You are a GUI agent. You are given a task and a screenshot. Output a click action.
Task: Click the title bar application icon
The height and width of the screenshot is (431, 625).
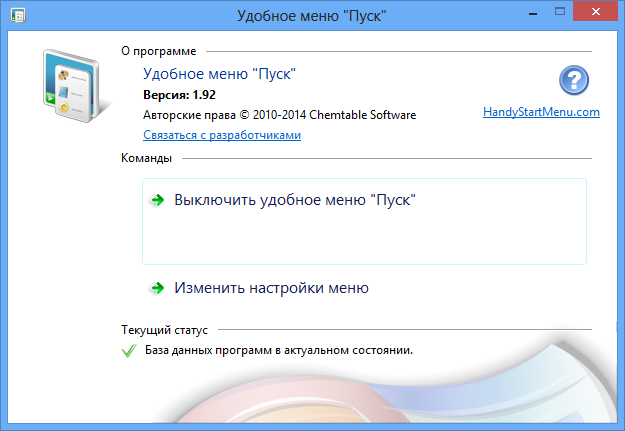[x=18, y=15]
